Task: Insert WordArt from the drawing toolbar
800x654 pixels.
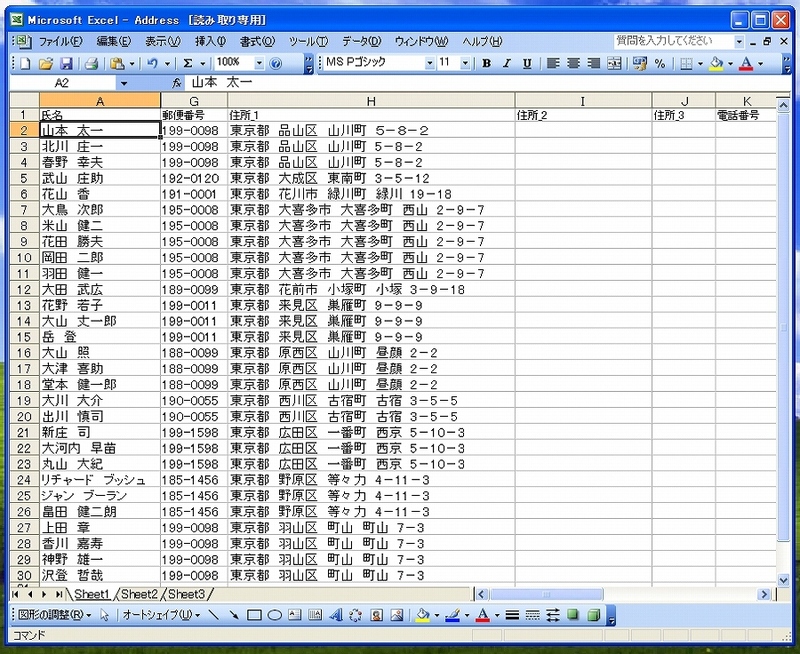Action: [x=336, y=615]
